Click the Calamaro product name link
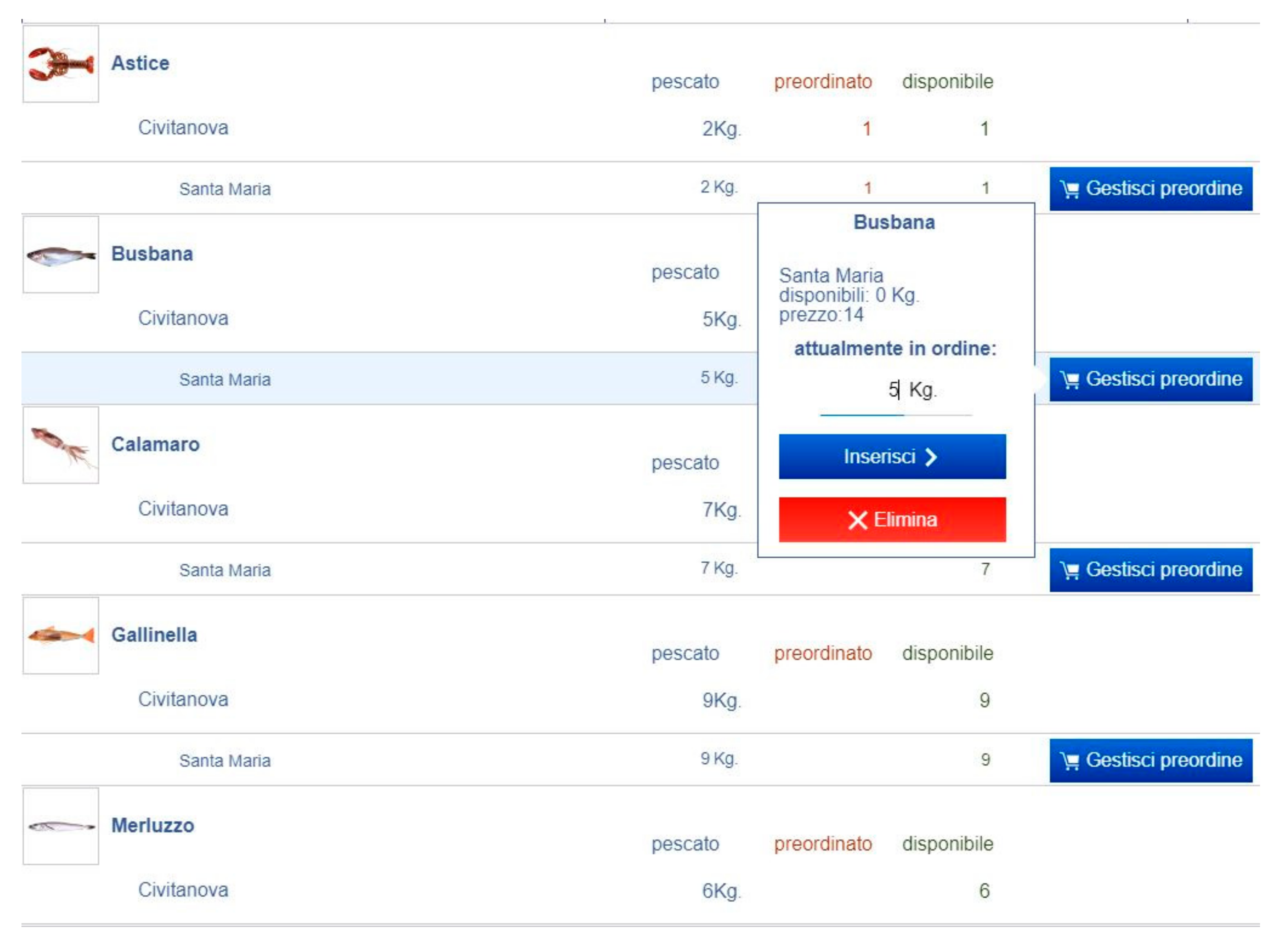 coord(155,444)
